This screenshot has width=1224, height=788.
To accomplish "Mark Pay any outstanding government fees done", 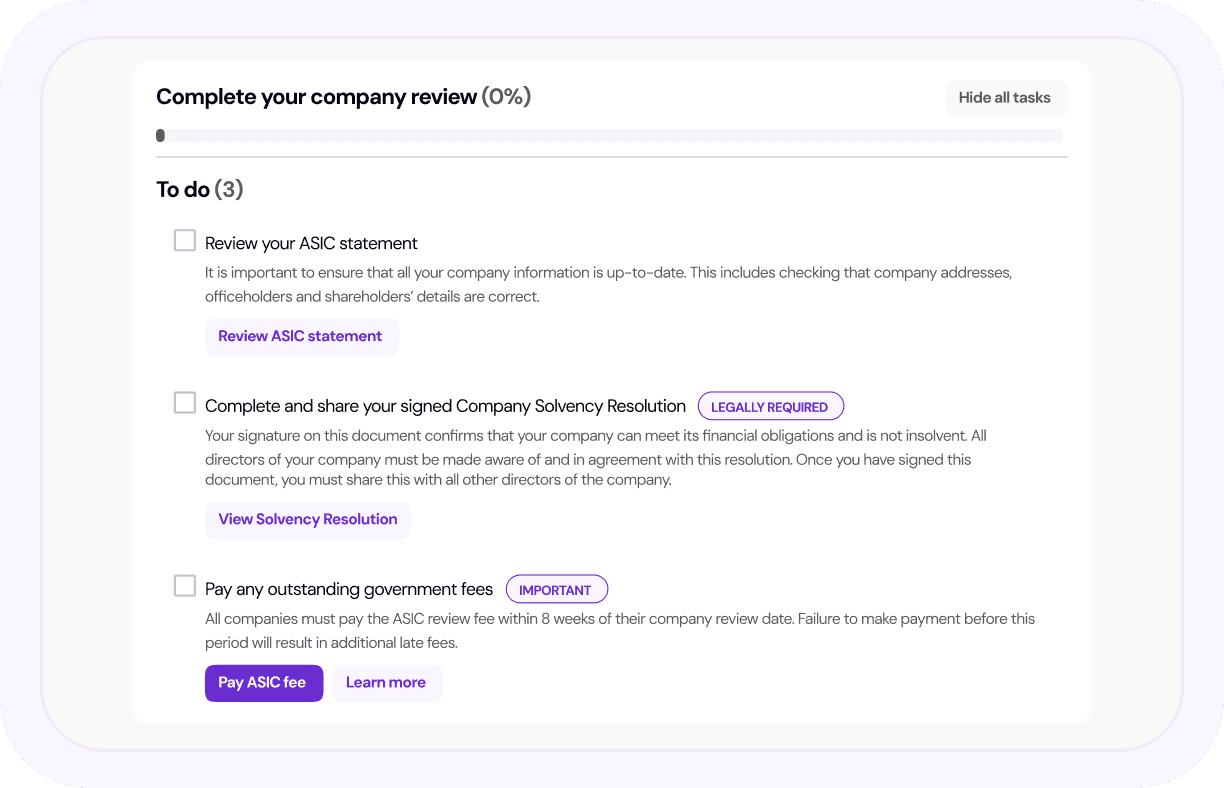I will point(185,586).
